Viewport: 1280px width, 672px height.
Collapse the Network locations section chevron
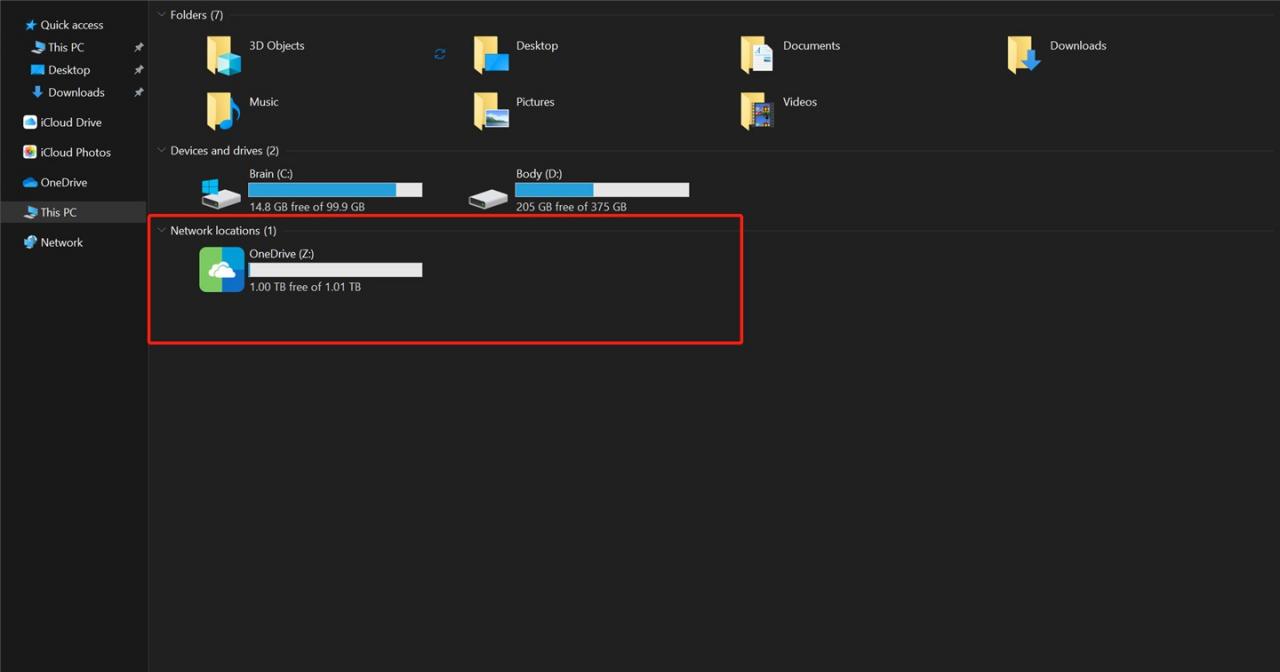pyautogui.click(x=161, y=231)
